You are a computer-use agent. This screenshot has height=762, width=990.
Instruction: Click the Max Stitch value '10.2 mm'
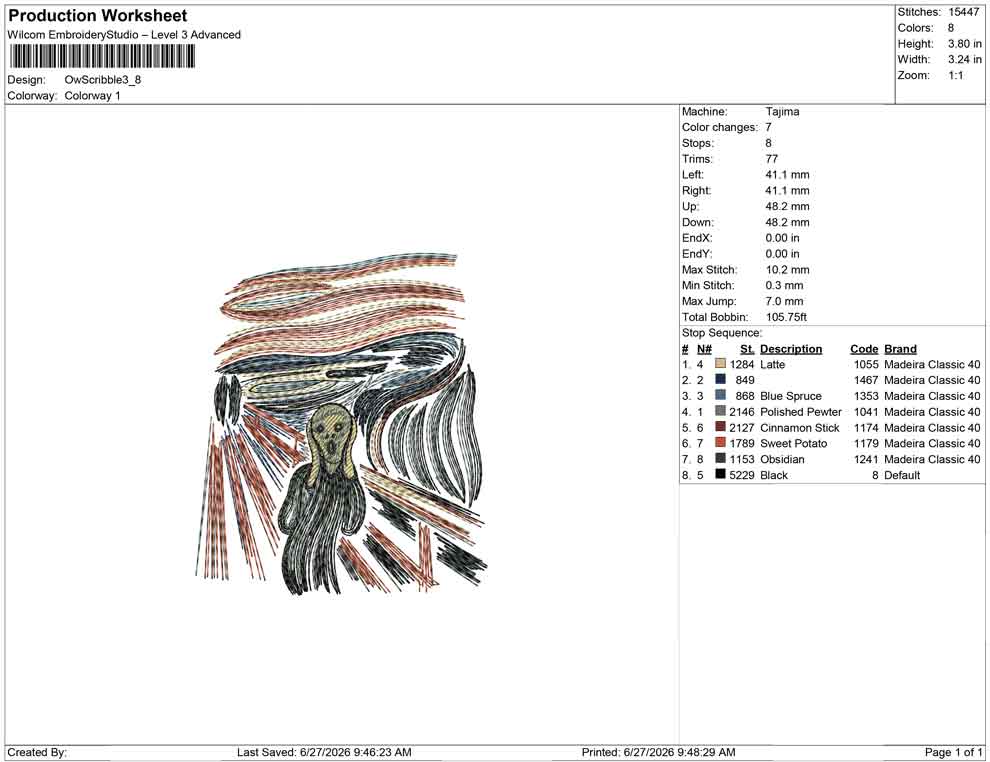point(787,270)
